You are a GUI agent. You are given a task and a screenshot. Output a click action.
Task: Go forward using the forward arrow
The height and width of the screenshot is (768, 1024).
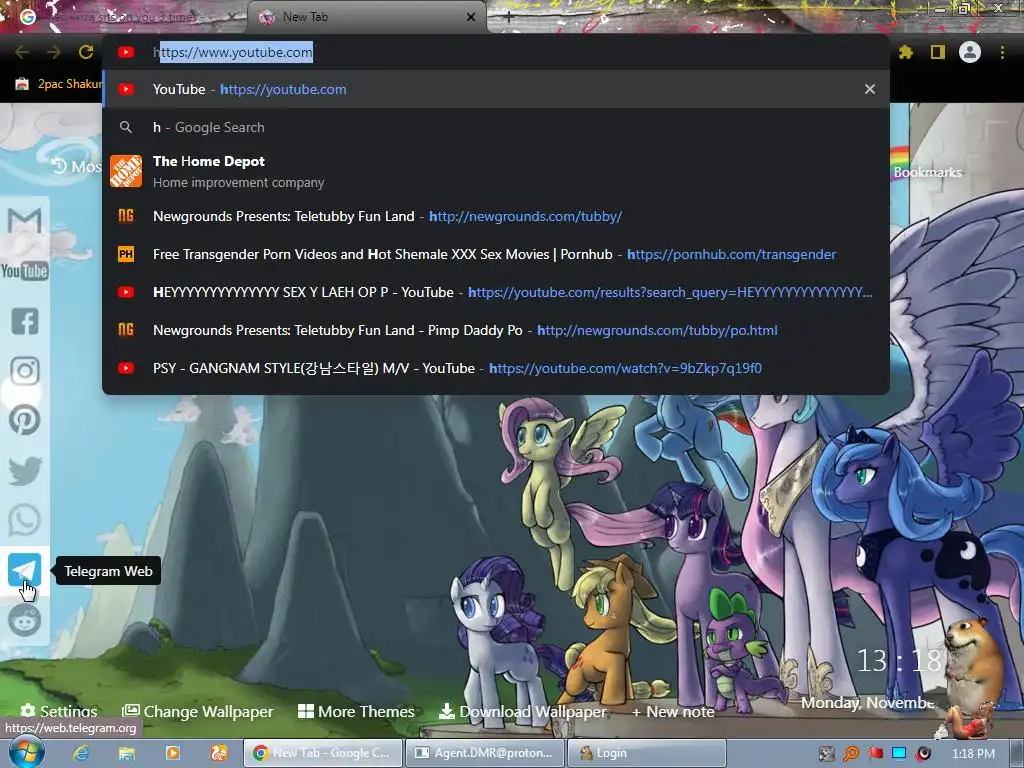(54, 52)
